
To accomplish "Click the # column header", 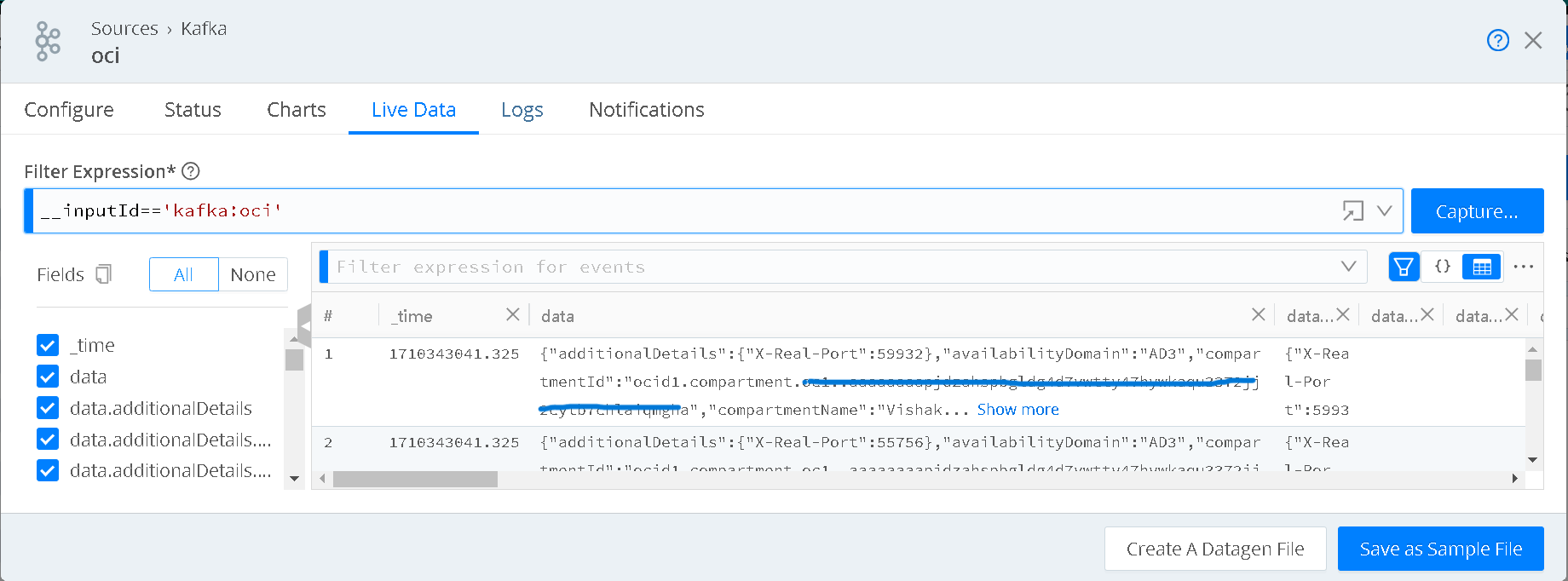I will [x=328, y=316].
